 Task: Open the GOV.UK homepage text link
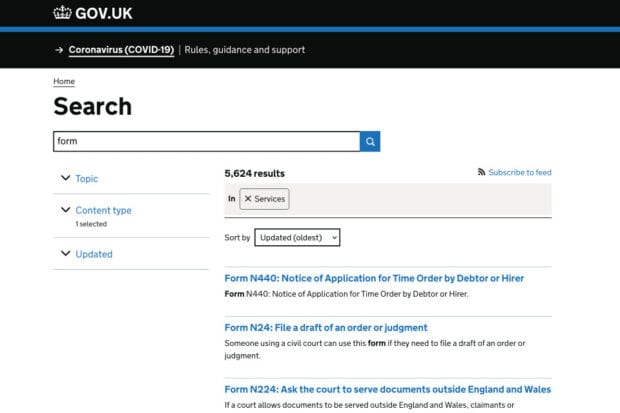104,13
